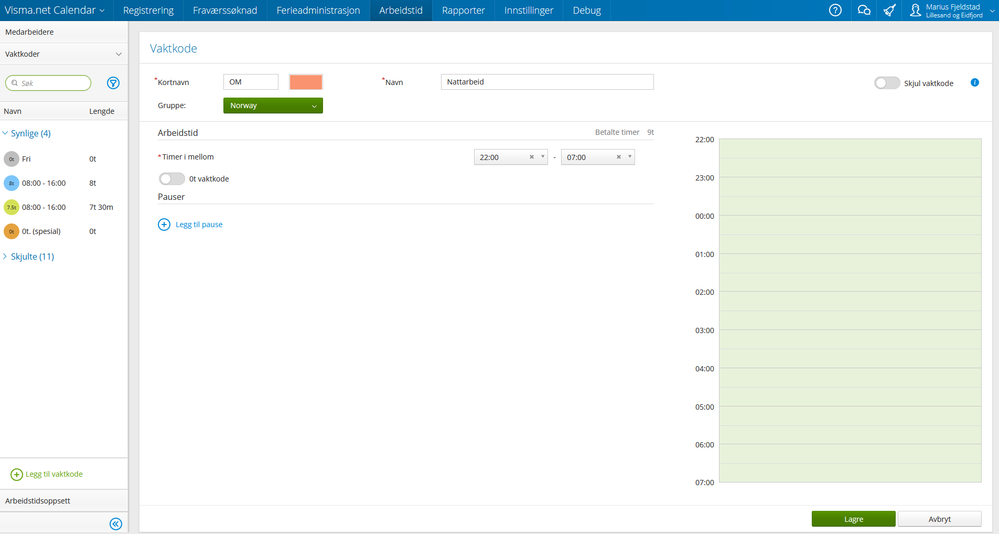Go to the Rapporter tab
Screen dimensions: 999x534
click(x=463, y=10)
